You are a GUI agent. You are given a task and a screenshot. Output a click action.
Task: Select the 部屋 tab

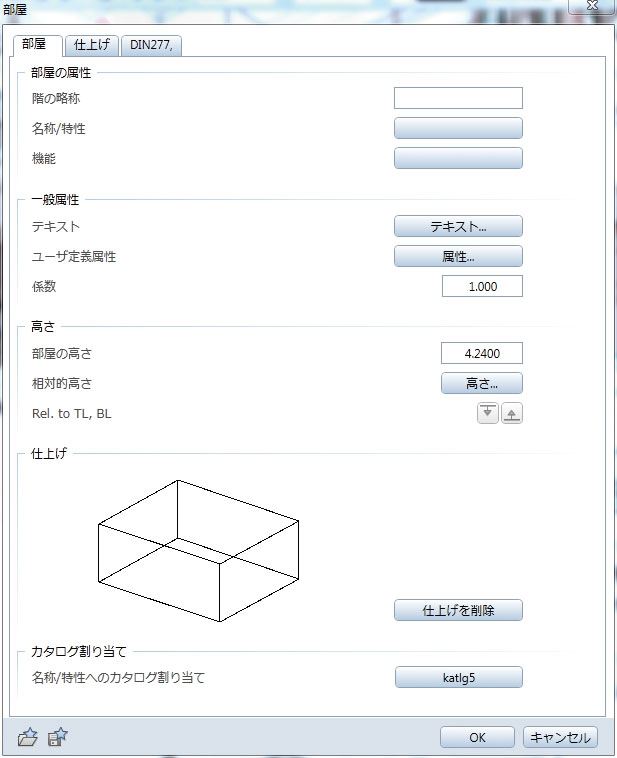tap(35, 45)
